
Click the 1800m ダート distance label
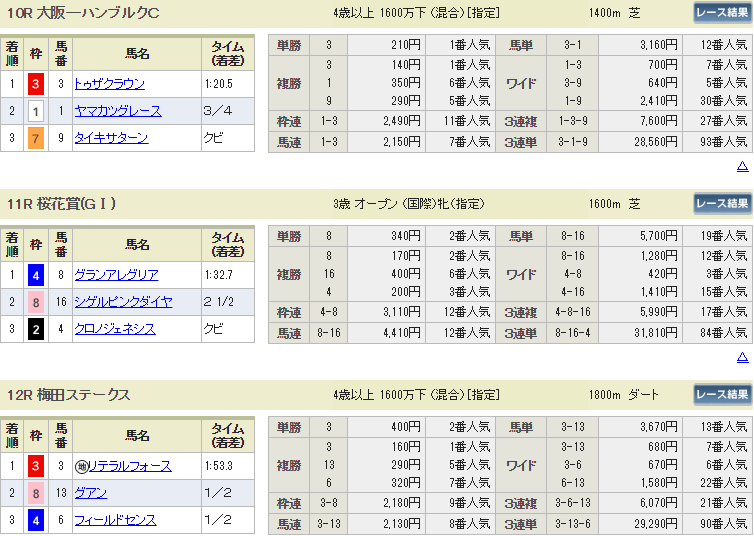(624, 395)
